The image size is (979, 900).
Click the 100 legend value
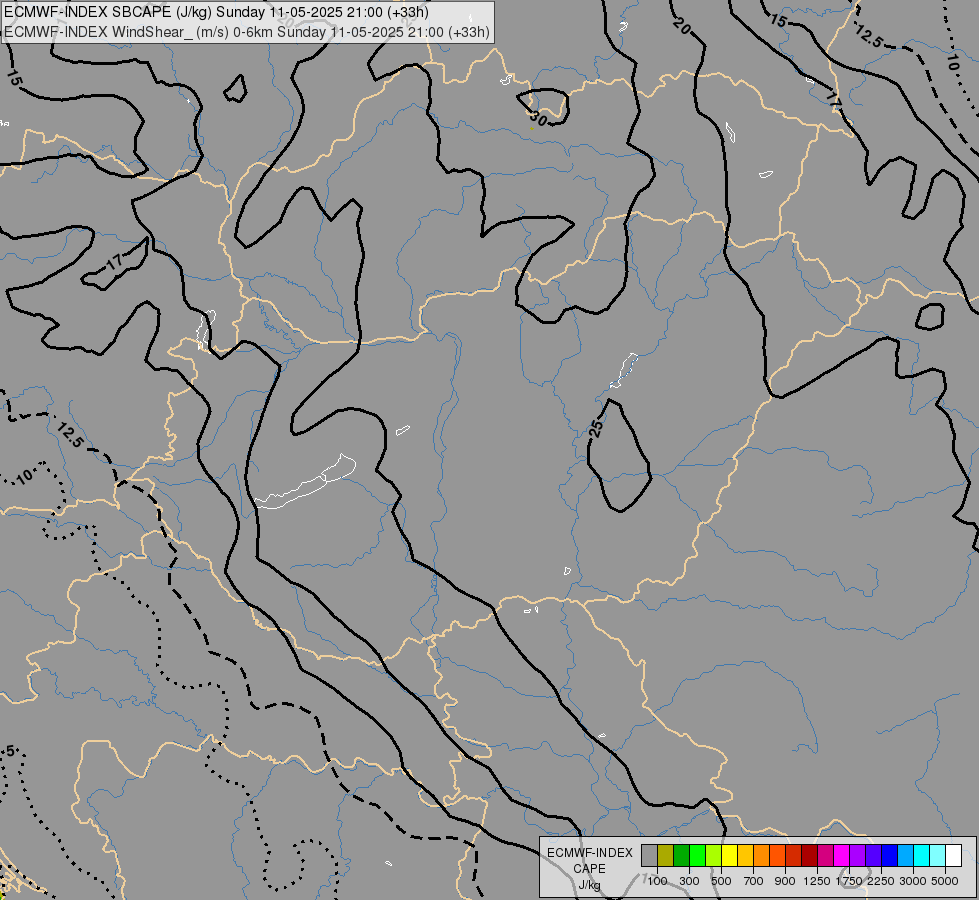pos(657,881)
